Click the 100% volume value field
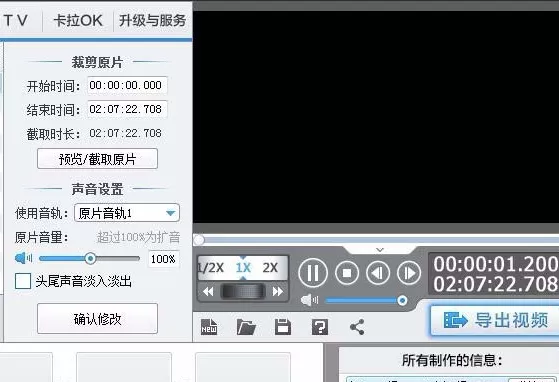 tap(163, 259)
